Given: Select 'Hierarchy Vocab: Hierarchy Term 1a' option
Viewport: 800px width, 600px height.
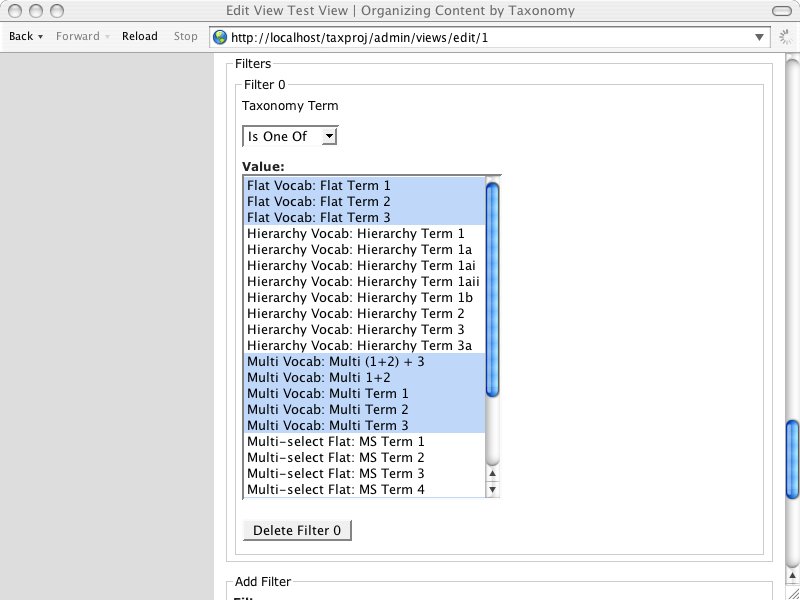Looking at the screenshot, I should pyautogui.click(x=364, y=249).
